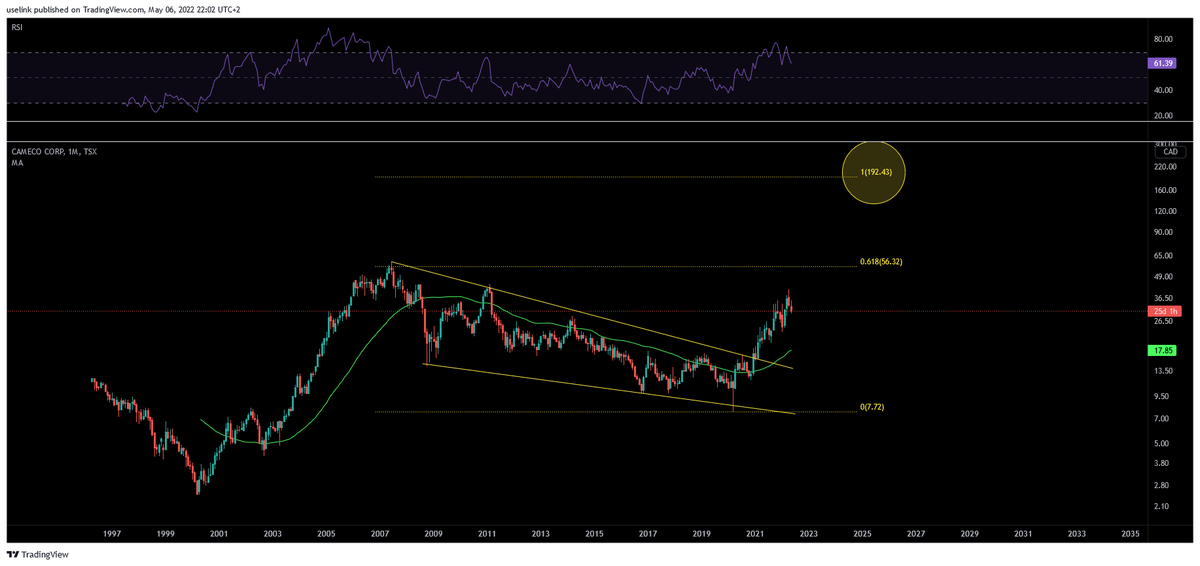Click the 26.50 price axis value
The height and width of the screenshot is (566, 1200).
(x=1163, y=322)
